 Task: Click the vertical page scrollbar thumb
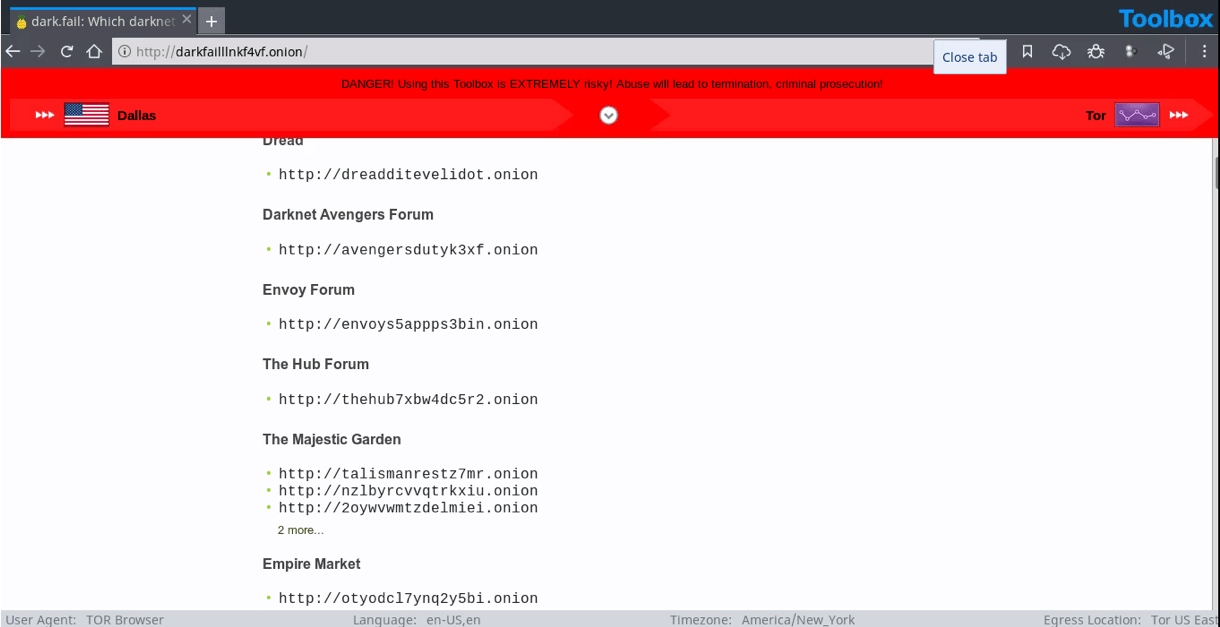point(1215,172)
